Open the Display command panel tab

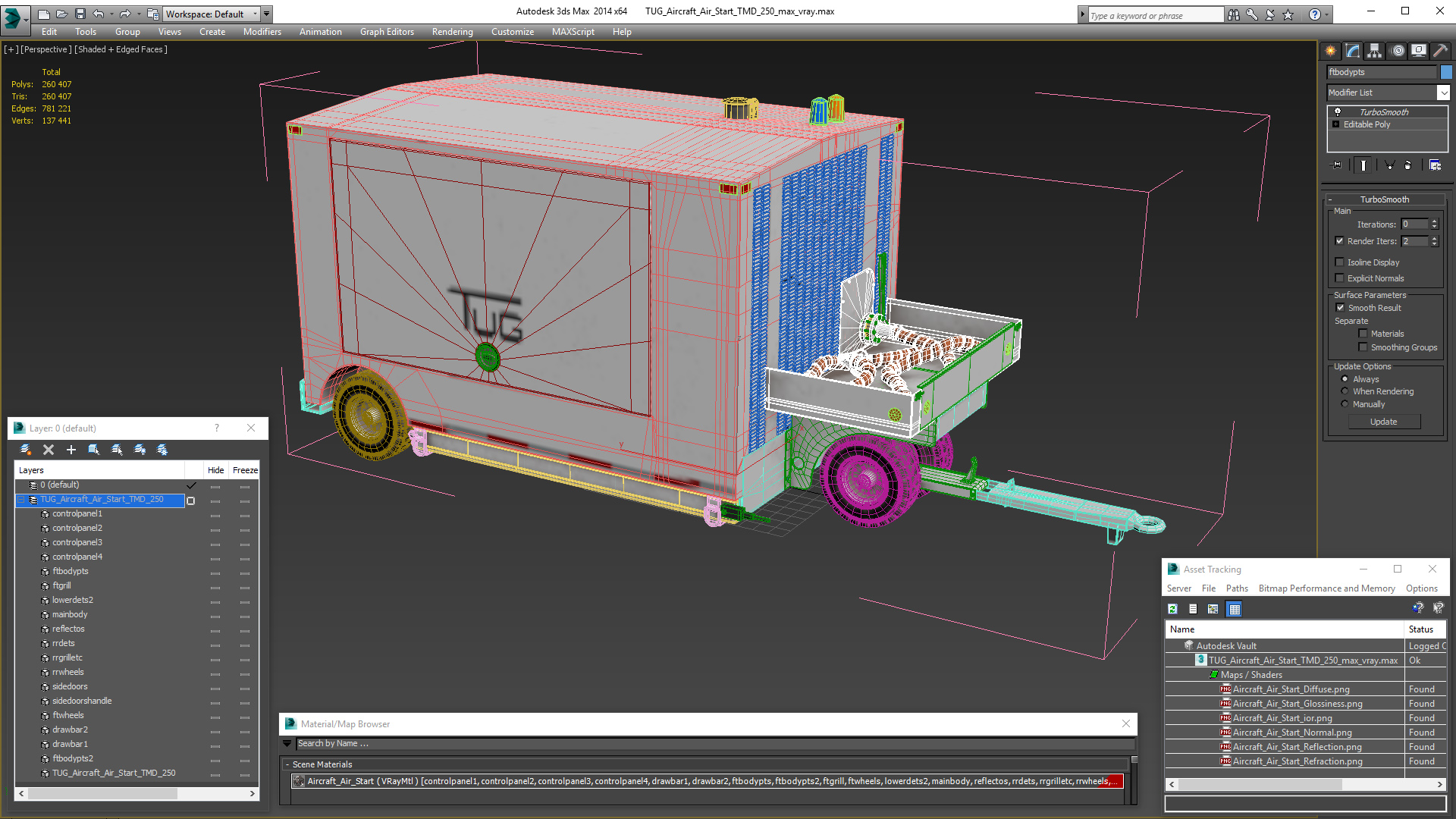pos(1419,51)
